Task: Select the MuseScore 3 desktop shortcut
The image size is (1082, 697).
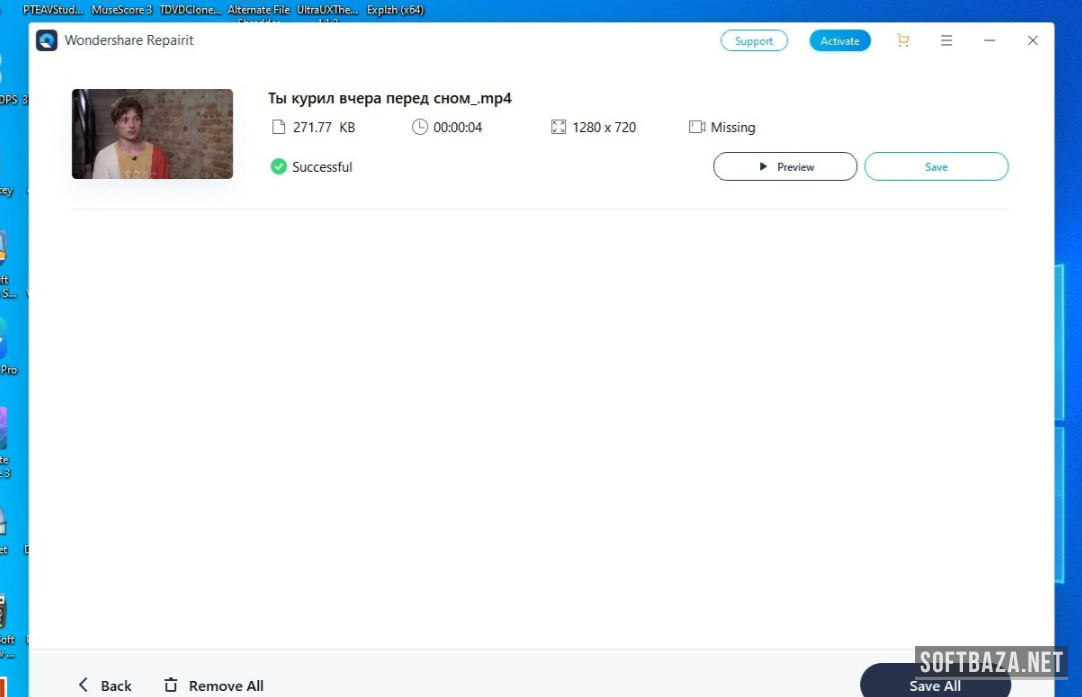Action: tap(121, 10)
